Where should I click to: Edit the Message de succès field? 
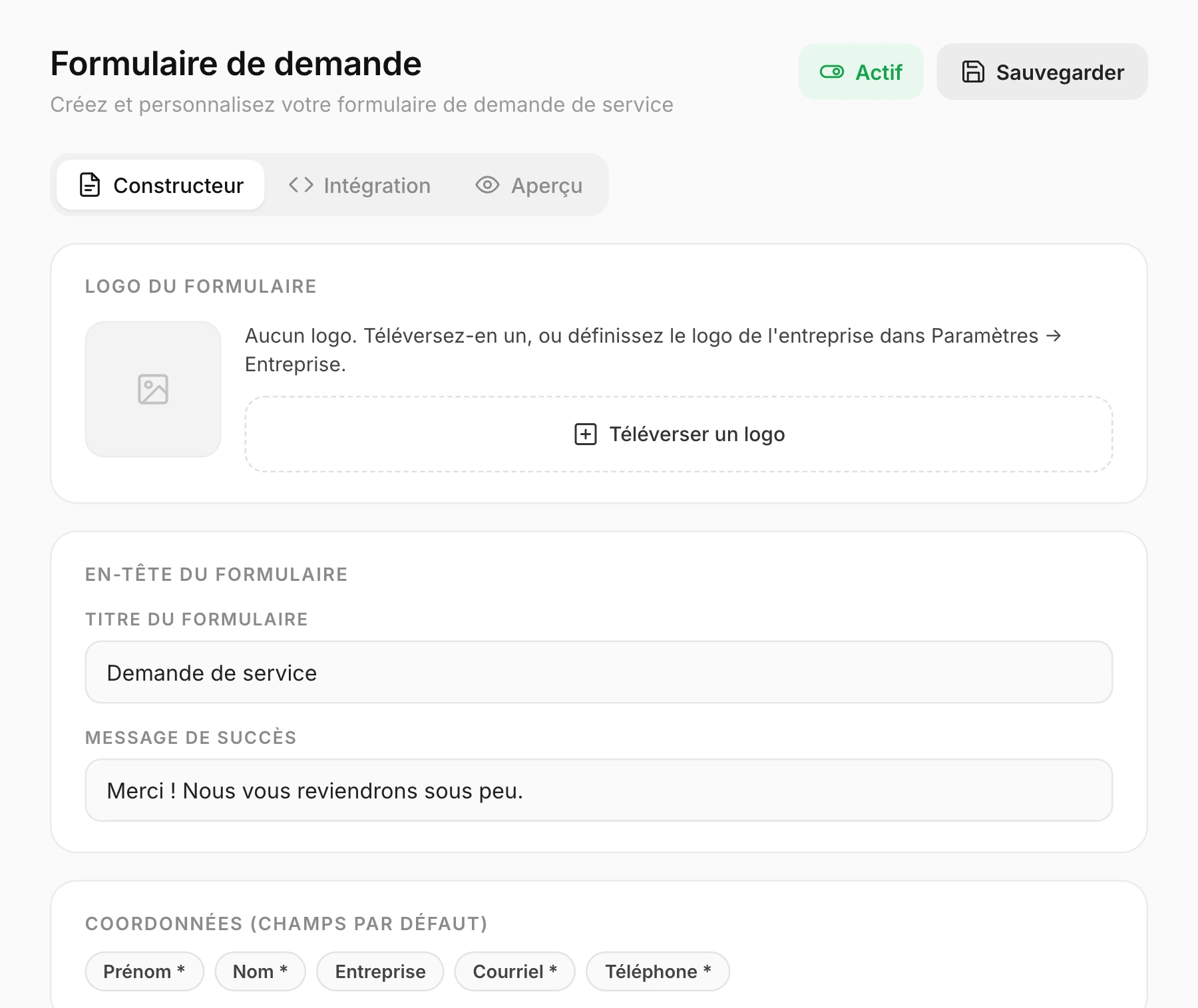coord(599,790)
